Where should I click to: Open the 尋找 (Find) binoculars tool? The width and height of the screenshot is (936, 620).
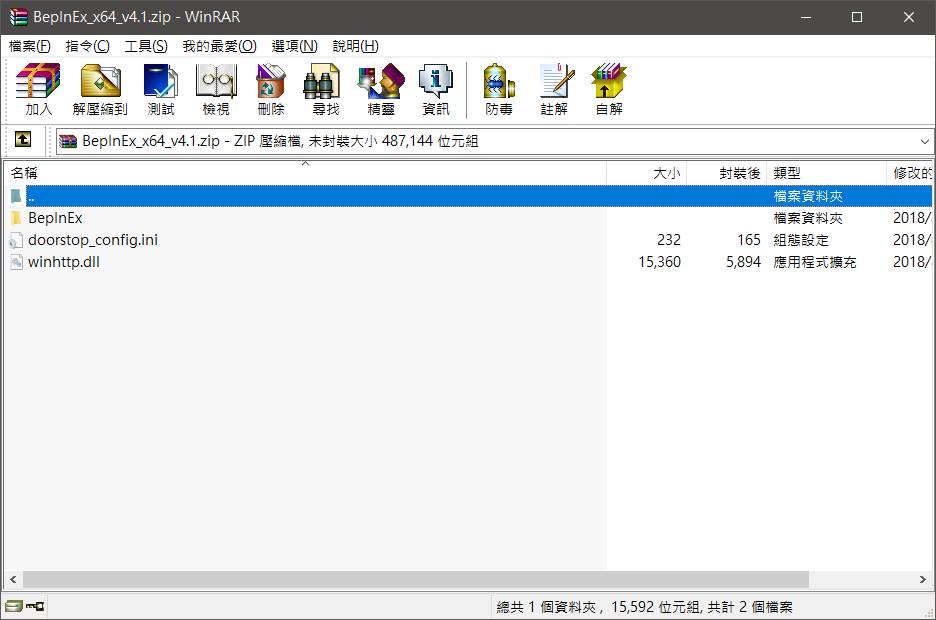tap(325, 89)
